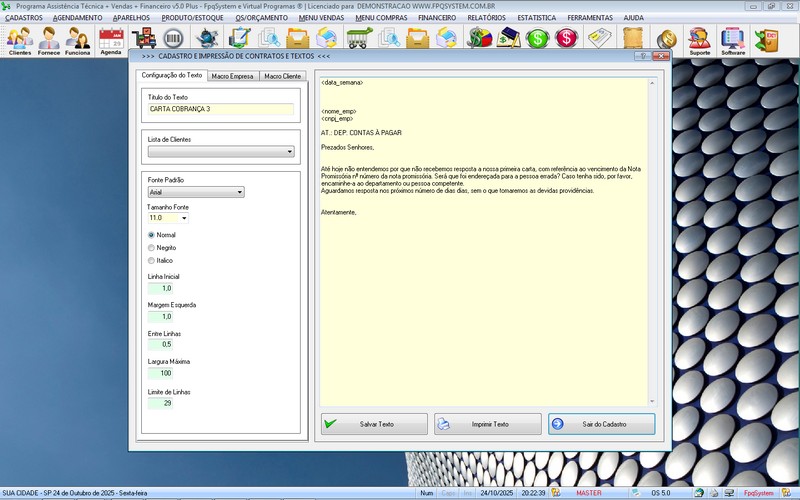Open the PRODUTO/ESTOQUE menu
800x500 pixels.
(x=192, y=18)
